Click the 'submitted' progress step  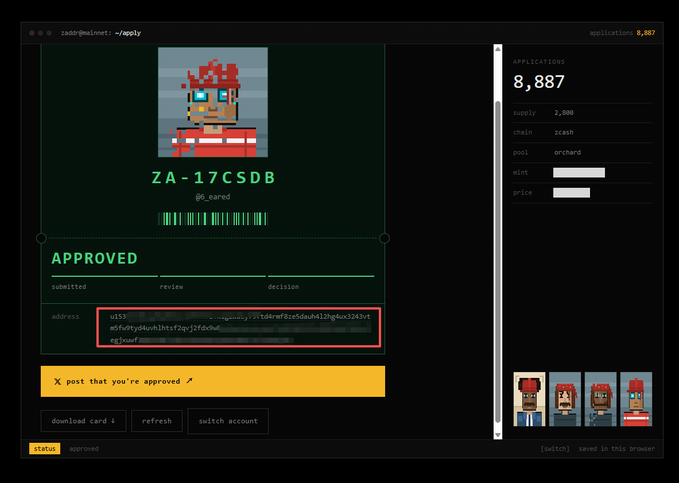pos(69,287)
